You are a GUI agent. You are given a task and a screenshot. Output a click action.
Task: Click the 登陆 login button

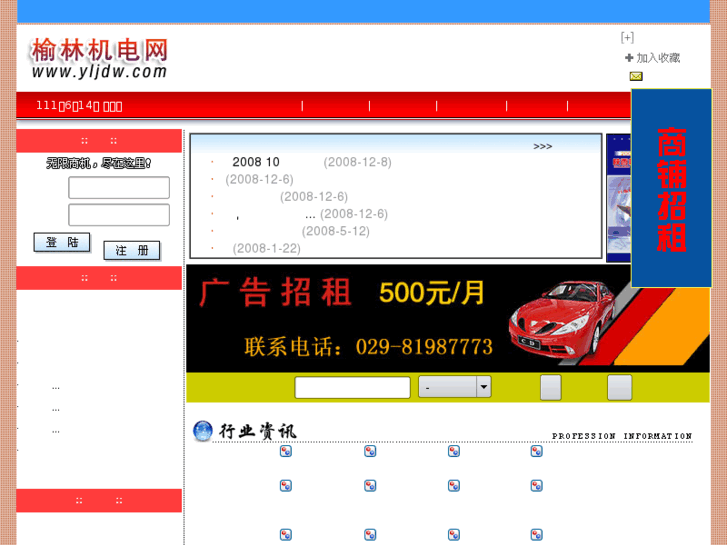pyautogui.click(x=62, y=243)
